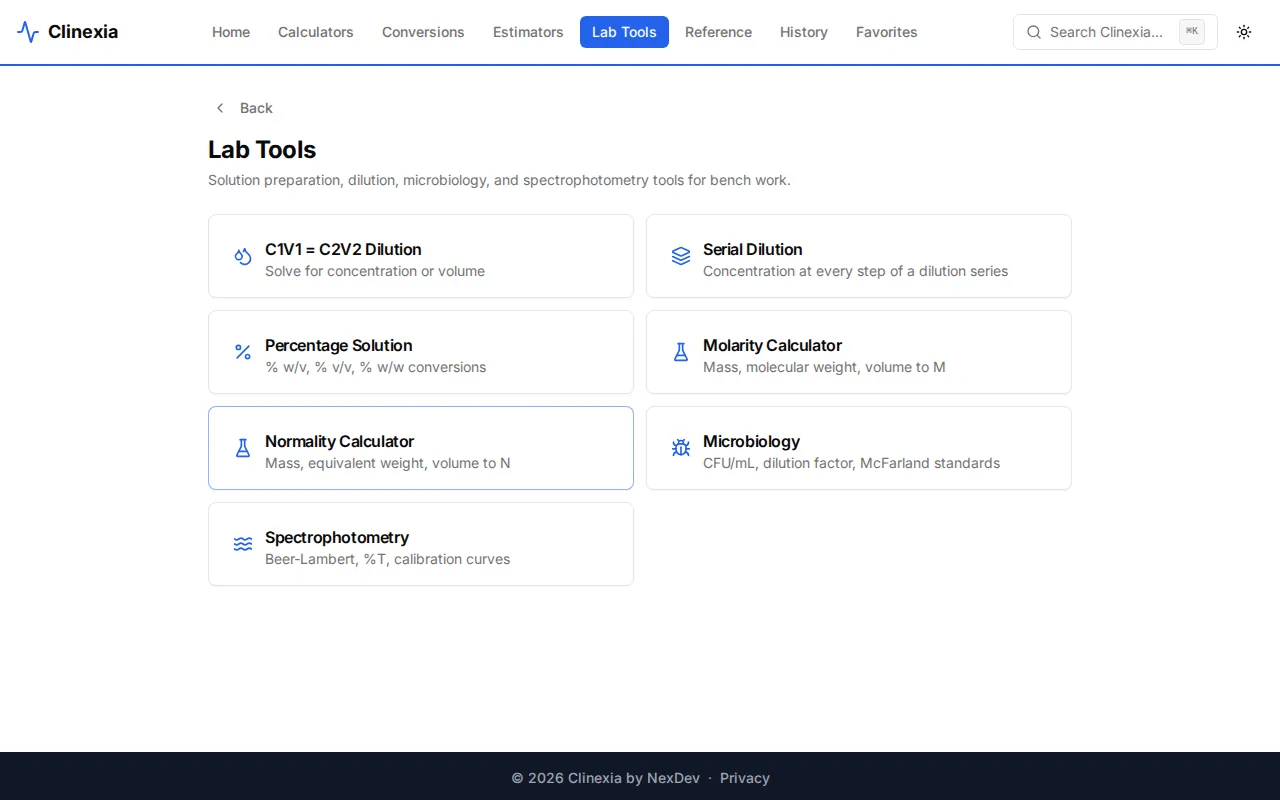Click the Clinexia pulse logo icon
This screenshot has width=1280, height=800.
[x=28, y=32]
